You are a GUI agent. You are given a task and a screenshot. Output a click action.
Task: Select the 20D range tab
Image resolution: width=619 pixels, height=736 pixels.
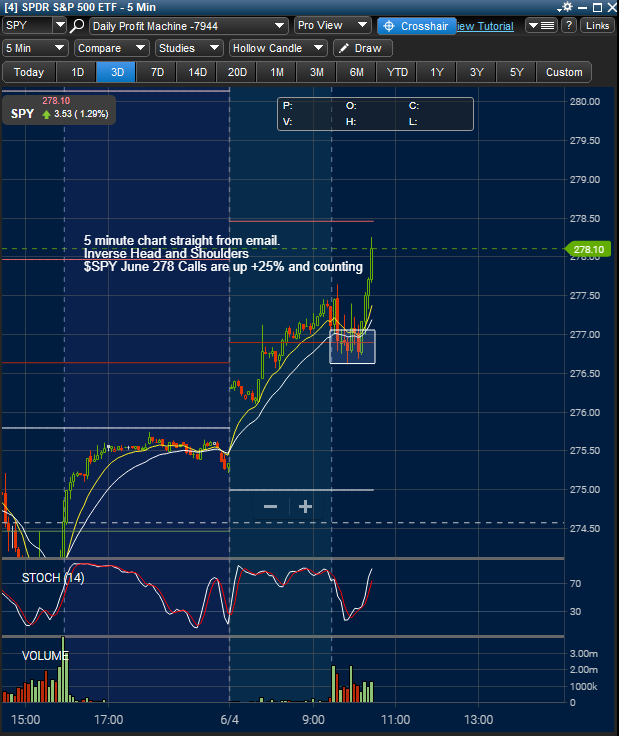[x=237, y=72]
